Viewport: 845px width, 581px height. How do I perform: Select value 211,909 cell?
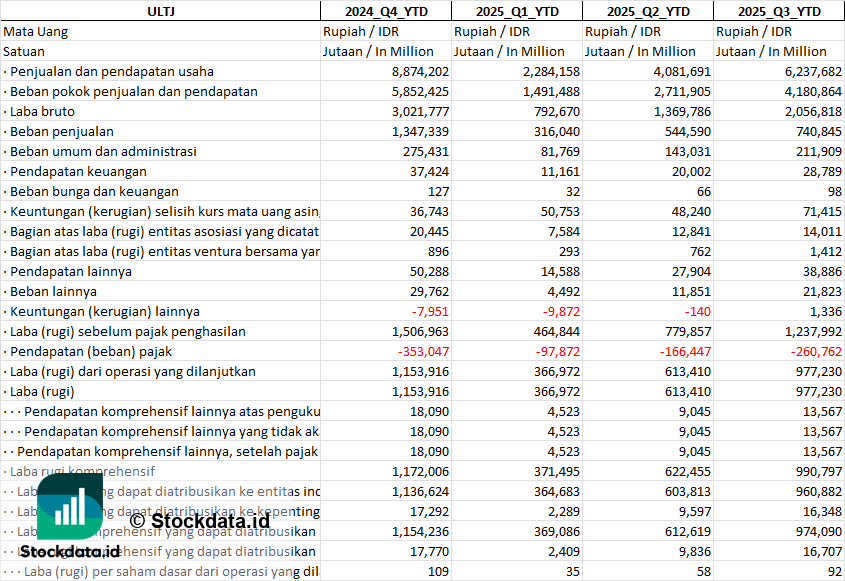pos(819,151)
